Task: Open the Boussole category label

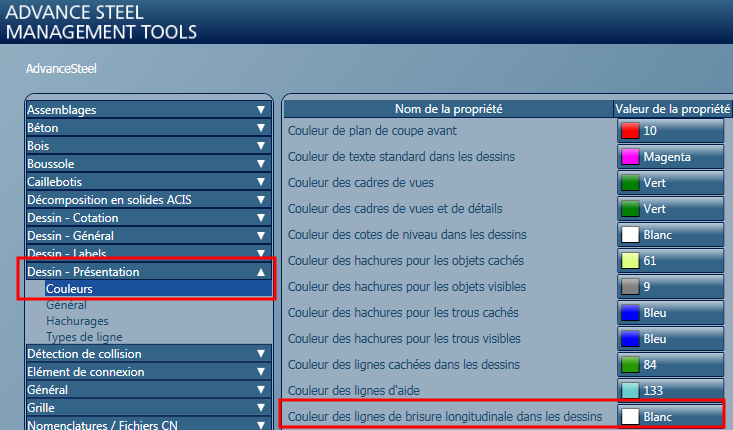Action: tap(50, 164)
